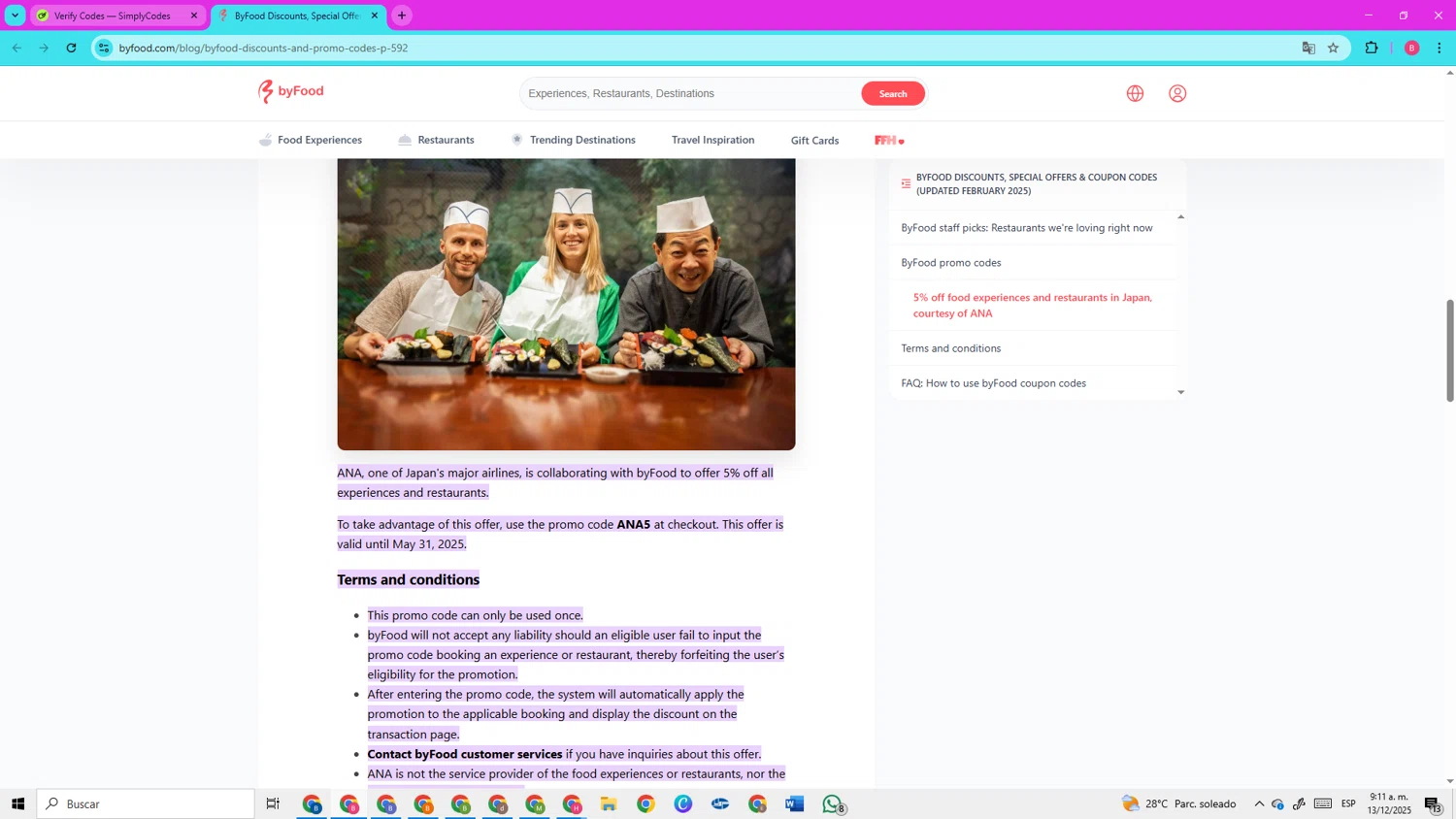Click the red Search button

[x=893, y=93]
